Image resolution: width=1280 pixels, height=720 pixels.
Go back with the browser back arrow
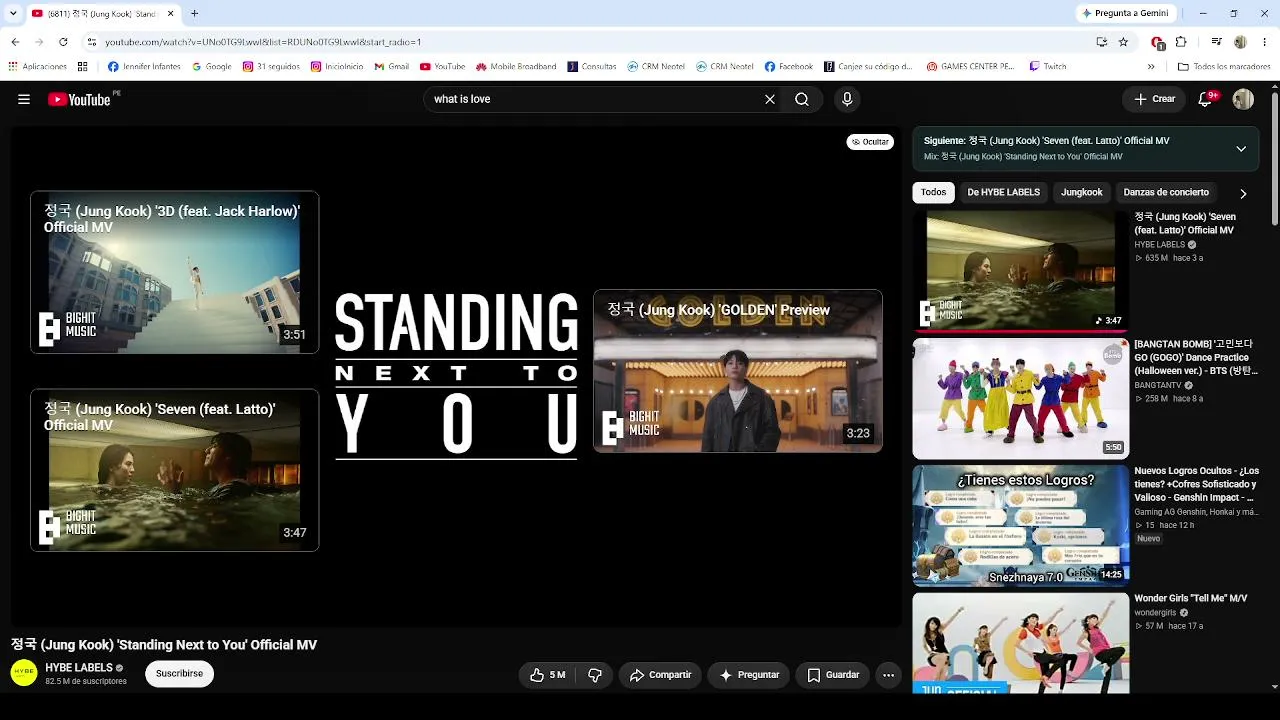[x=15, y=42]
